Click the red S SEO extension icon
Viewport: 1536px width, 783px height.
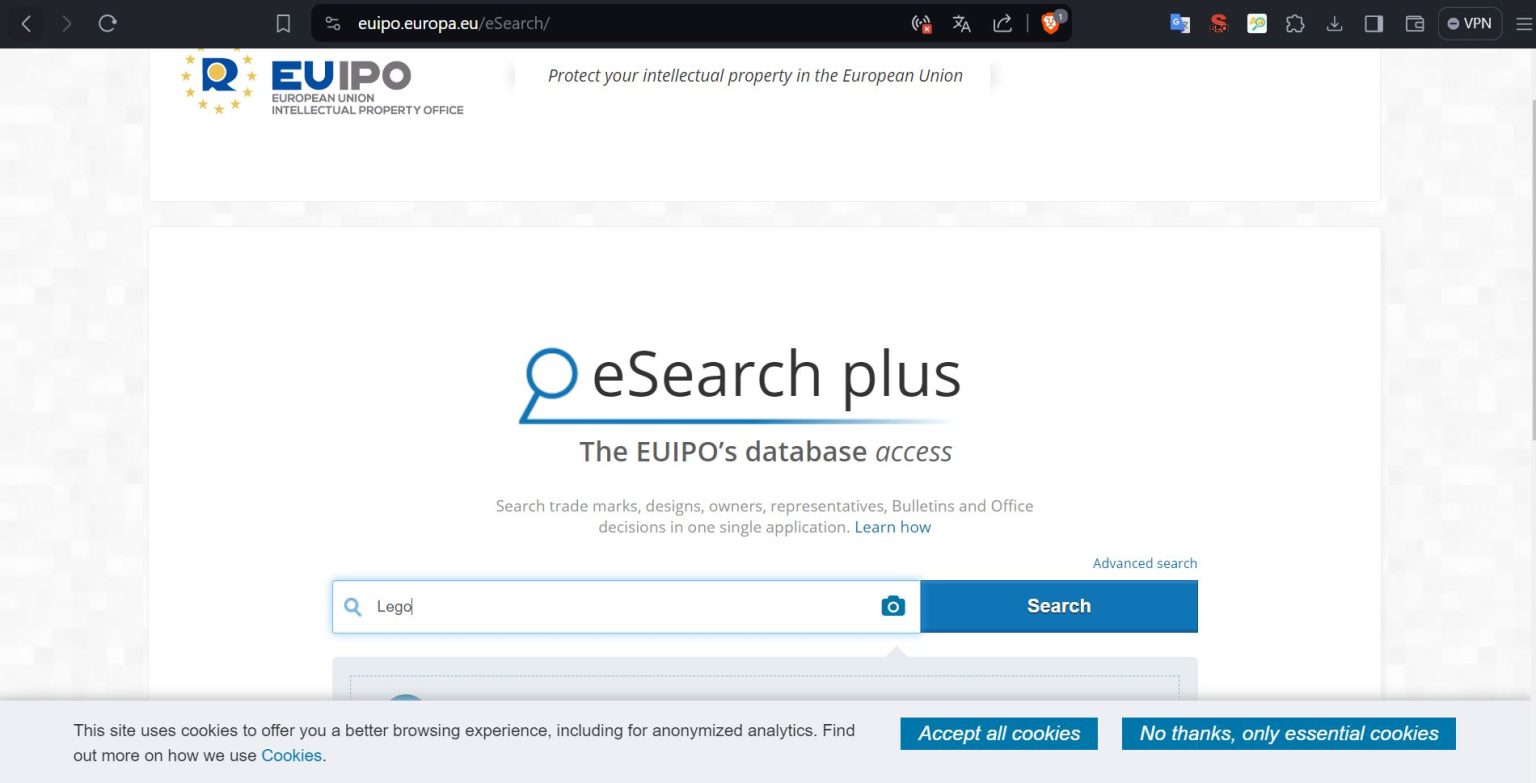(1218, 24)
